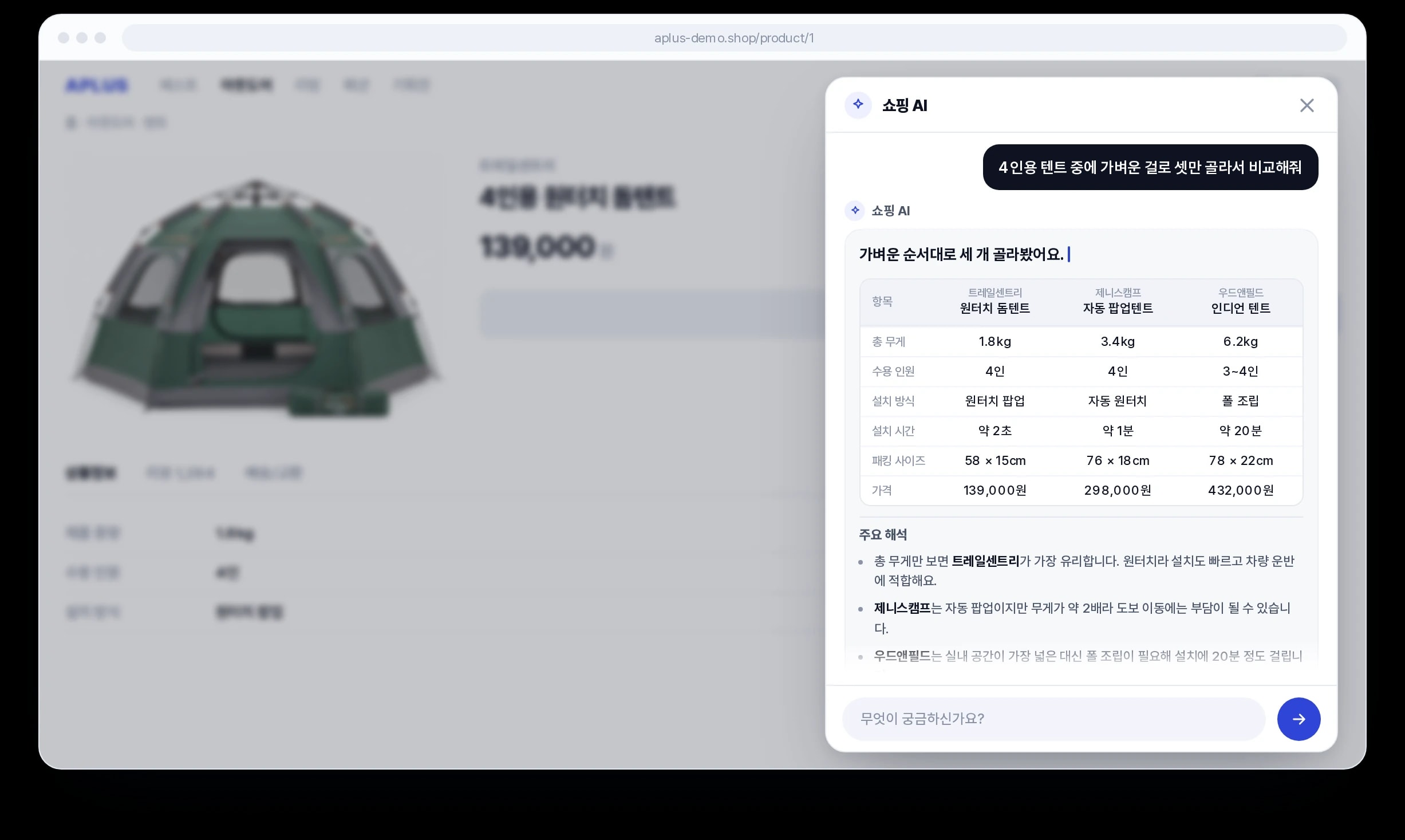Click bold 트레일센트리 in the first bullet
This screenshot has height=840, width=1405.
pos(985,561)
